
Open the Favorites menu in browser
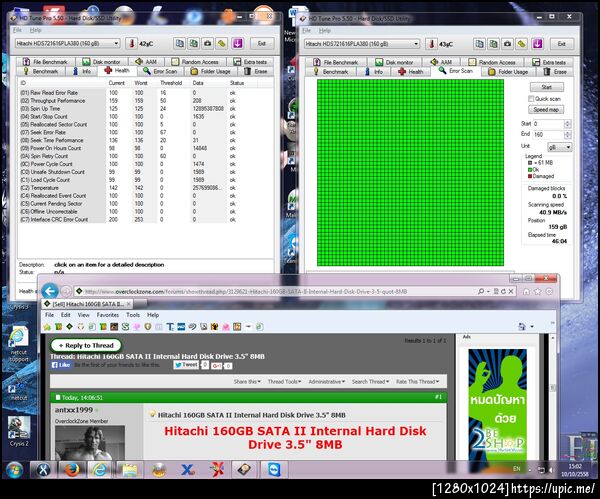pos(108,315)
